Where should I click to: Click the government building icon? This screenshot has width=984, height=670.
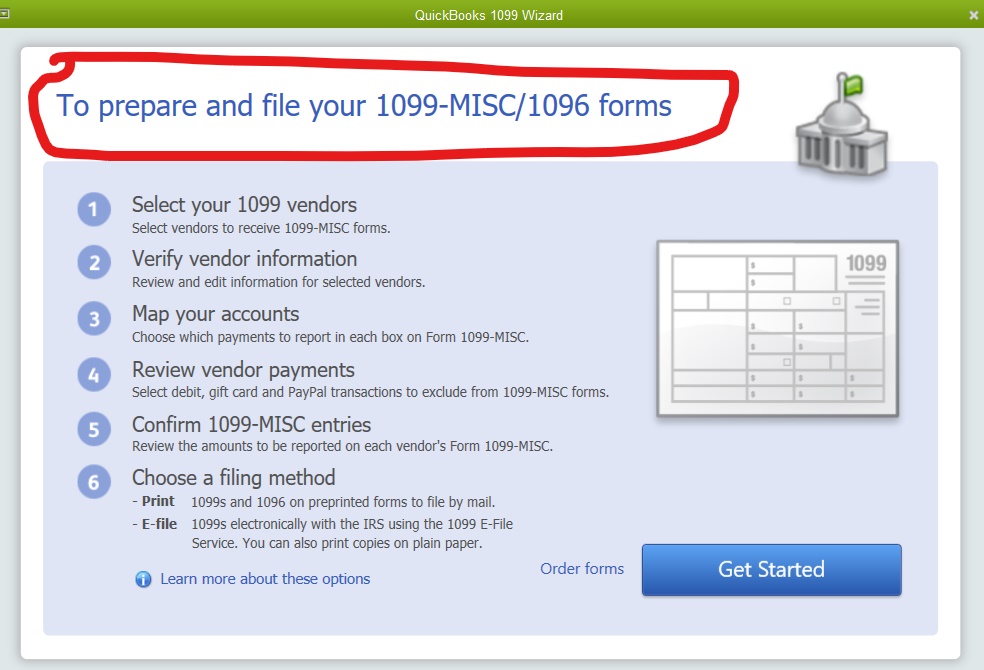pyautogui.click(x=842, y=125)
